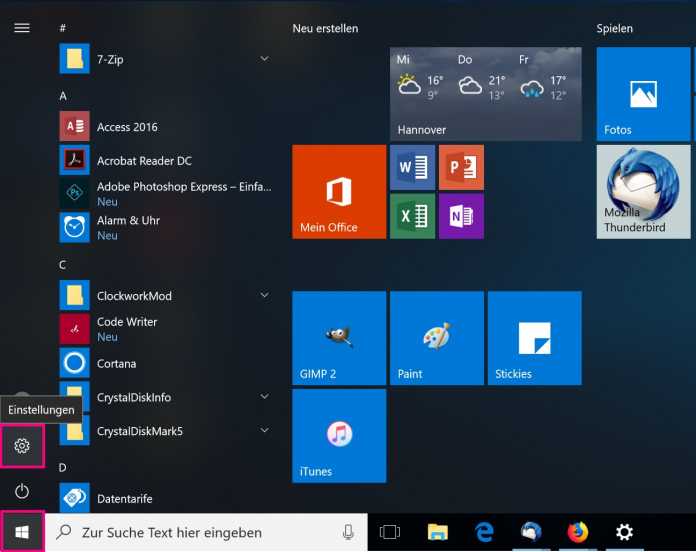Viewport: 696px width, 552px height.
Task: Open the Settings gear in the taskbar
Action: [x=625, y=532]
